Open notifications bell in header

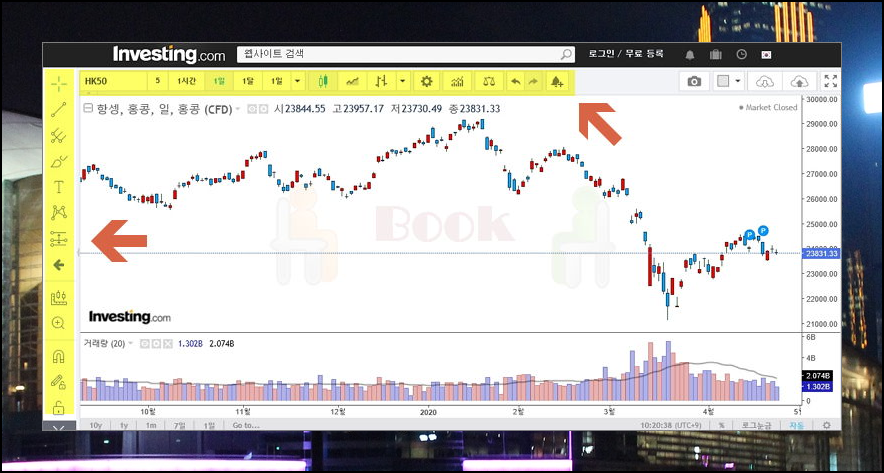pos(689,55)
